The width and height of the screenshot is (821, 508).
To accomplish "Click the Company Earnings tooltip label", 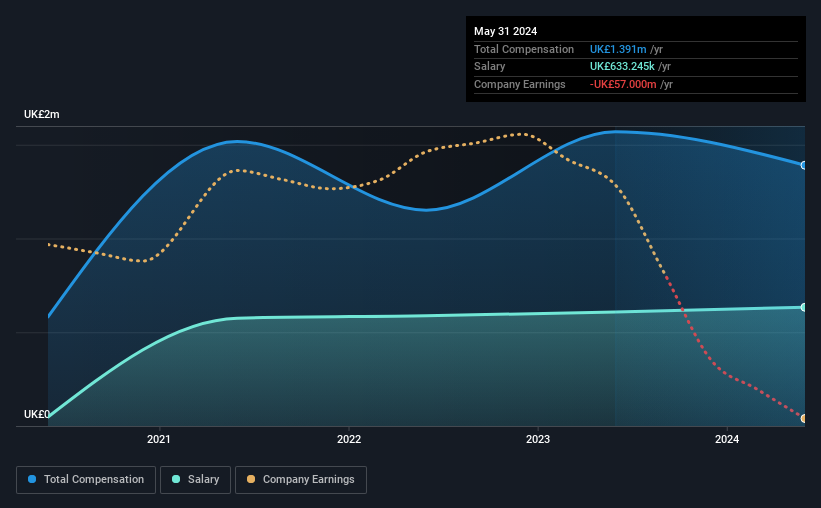I will (x=519, y=84).
